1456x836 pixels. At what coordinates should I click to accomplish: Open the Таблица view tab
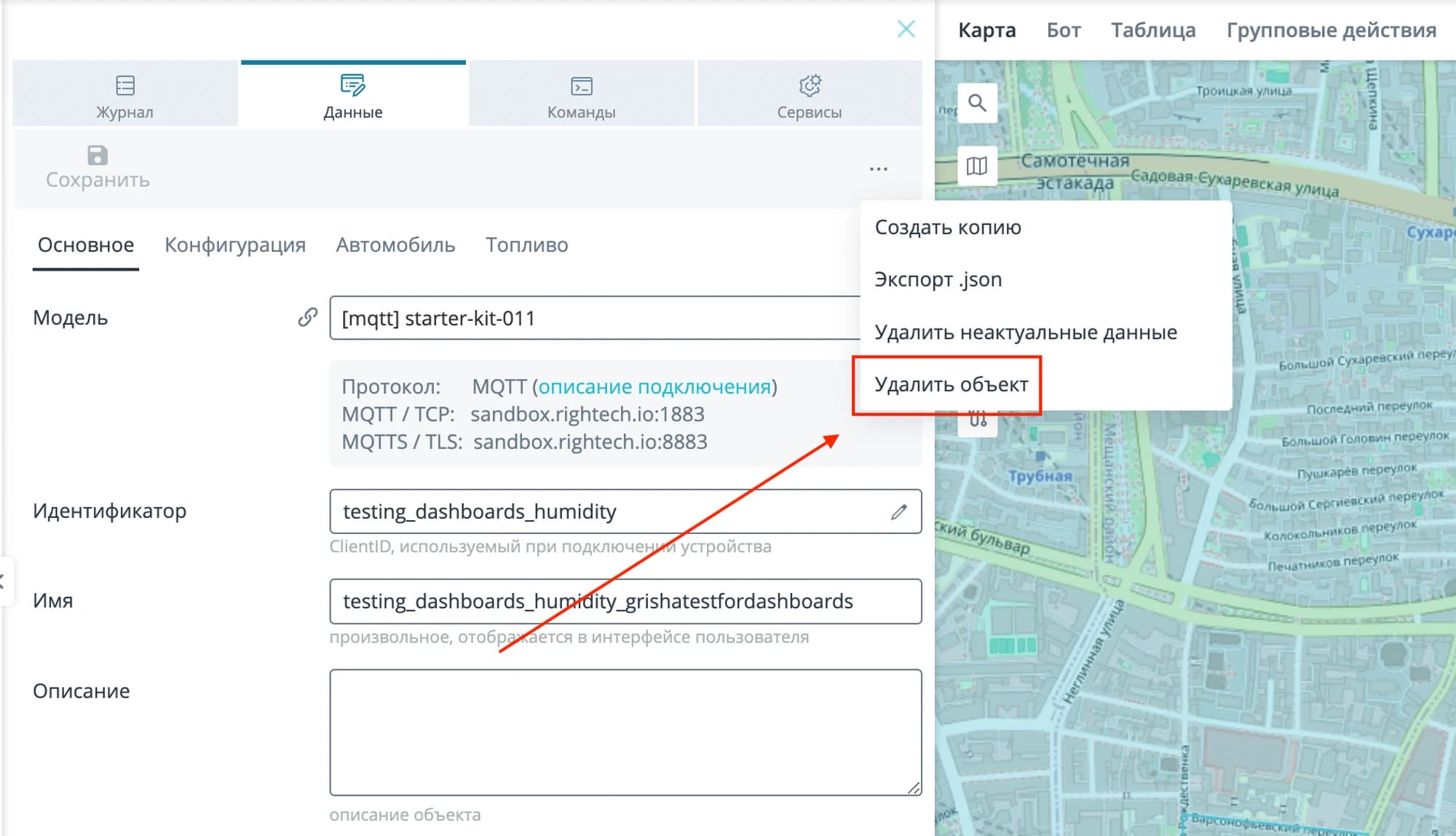(1153, 30)
